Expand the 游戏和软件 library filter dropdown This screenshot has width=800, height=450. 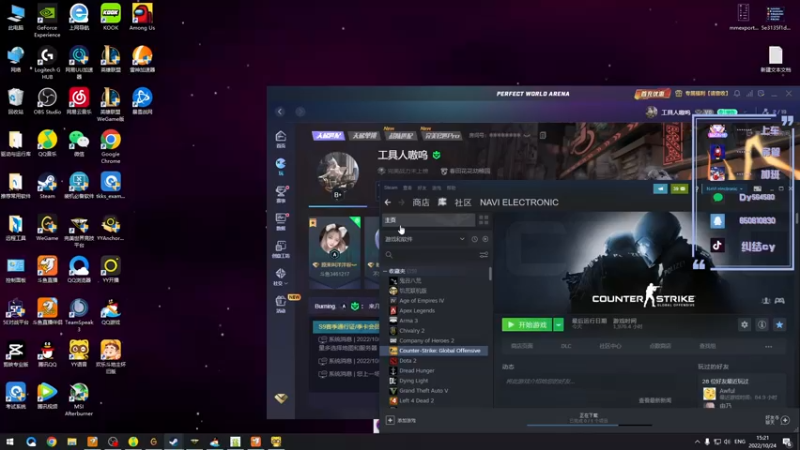click(425, 239)
